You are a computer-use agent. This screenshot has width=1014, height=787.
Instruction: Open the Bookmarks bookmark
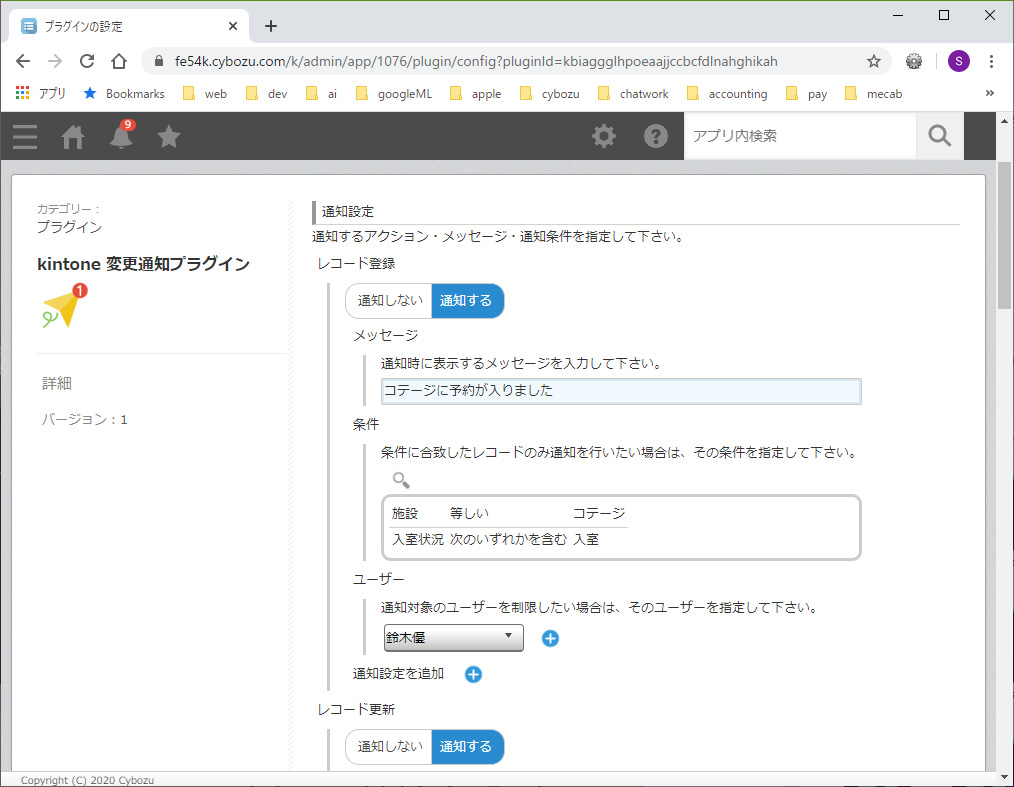124,94
